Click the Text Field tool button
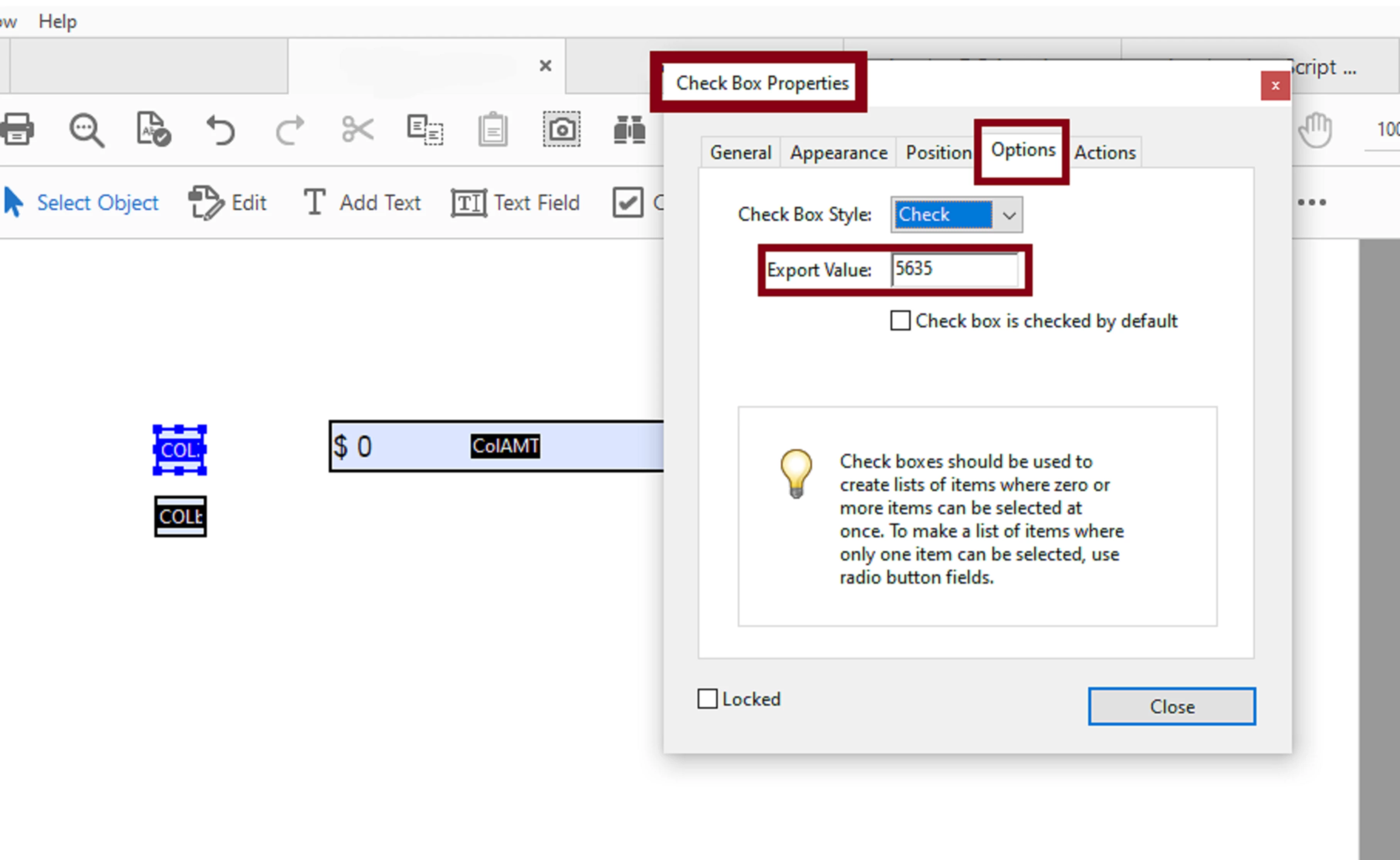This screenshot has height=860, width=1400. [x=516, y=203]
